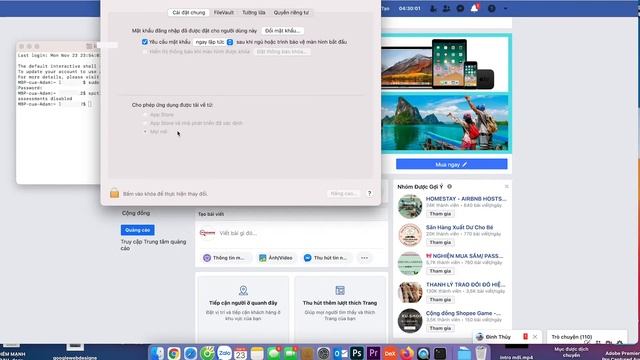Viewport: 640px width, 360px height.
Task: Click Ảnh/Video post option
Action: 276,258
